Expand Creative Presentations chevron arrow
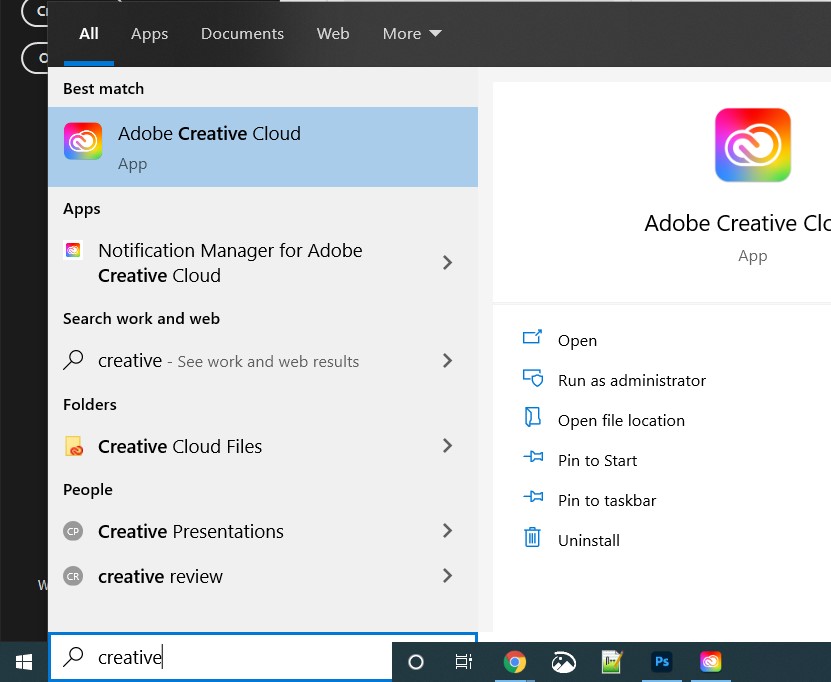This screenshot has height=682, width=831. pos(448,530)
